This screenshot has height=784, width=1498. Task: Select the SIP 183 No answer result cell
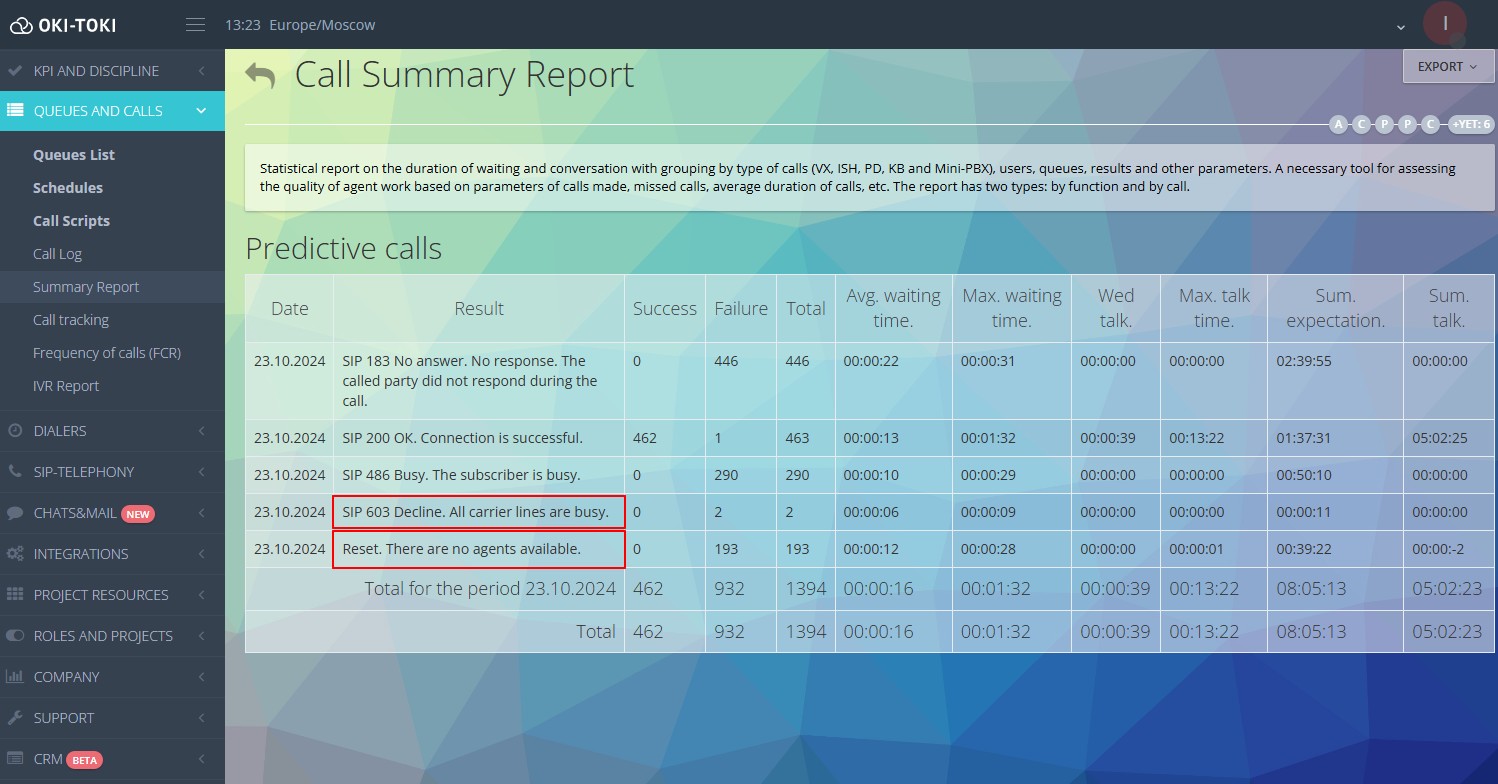click(479, 381)
